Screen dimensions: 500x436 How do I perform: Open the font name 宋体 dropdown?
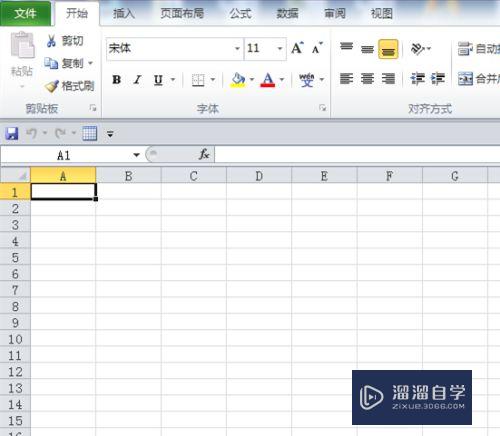(x=237, y=49)
